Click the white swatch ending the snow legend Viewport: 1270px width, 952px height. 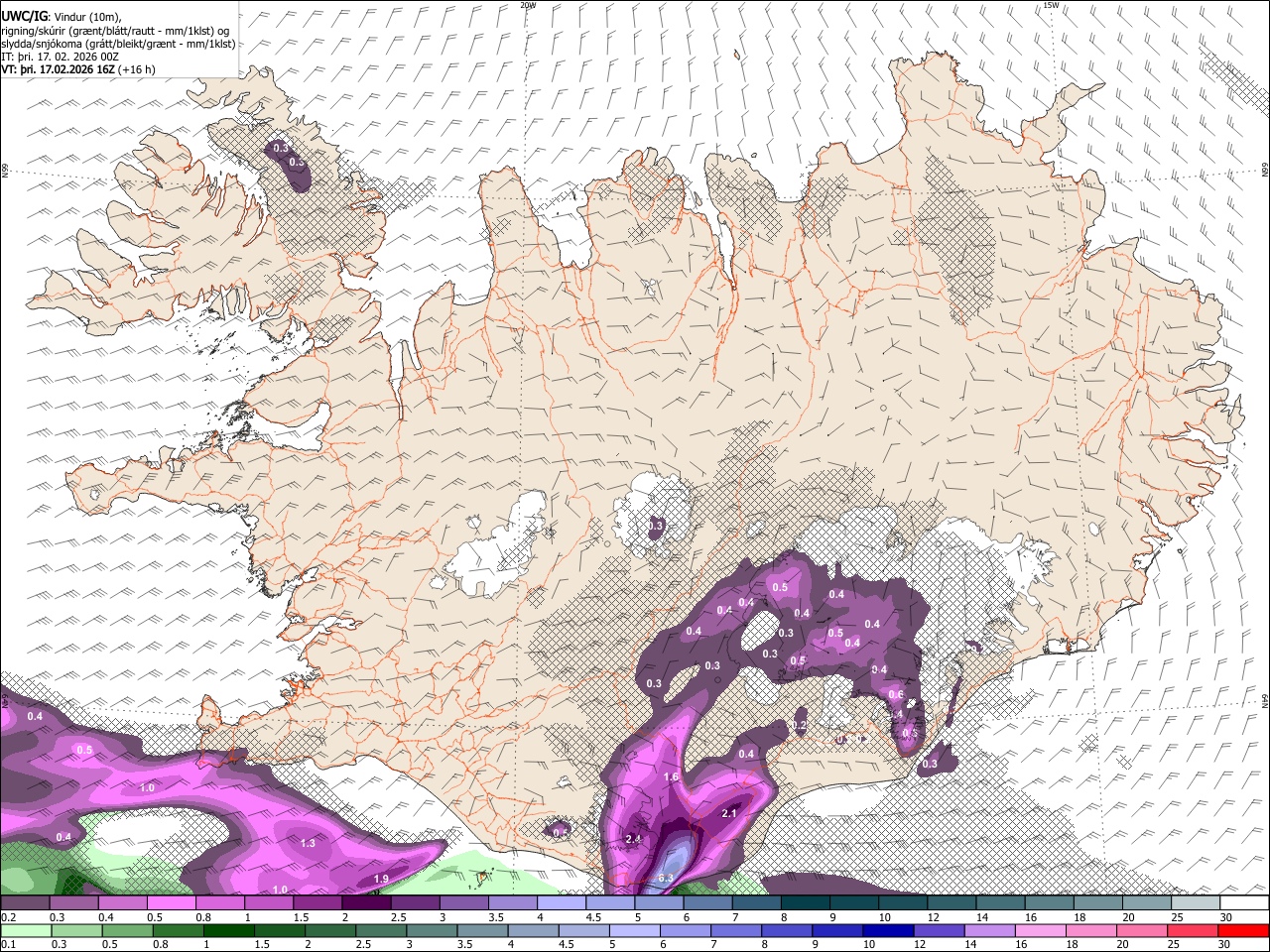(1244, 903)
